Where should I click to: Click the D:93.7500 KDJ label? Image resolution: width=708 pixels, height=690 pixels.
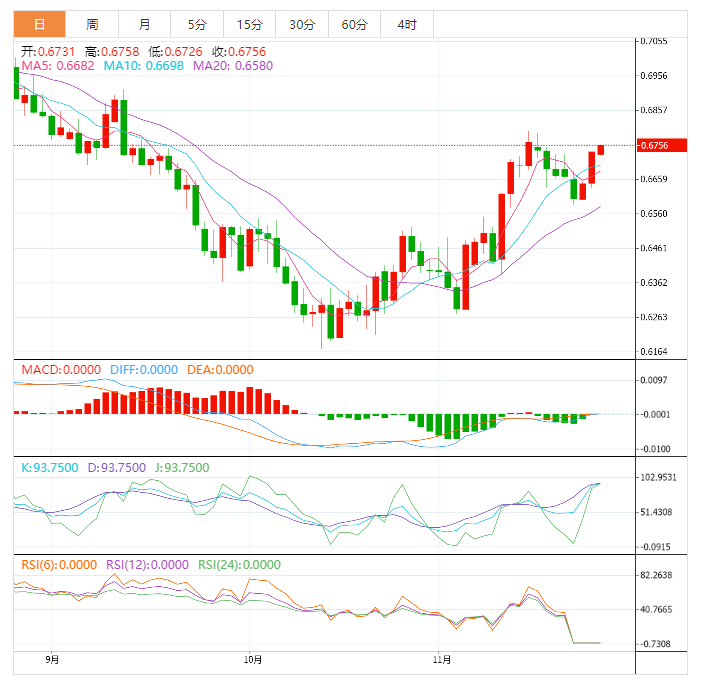[116, 467]
